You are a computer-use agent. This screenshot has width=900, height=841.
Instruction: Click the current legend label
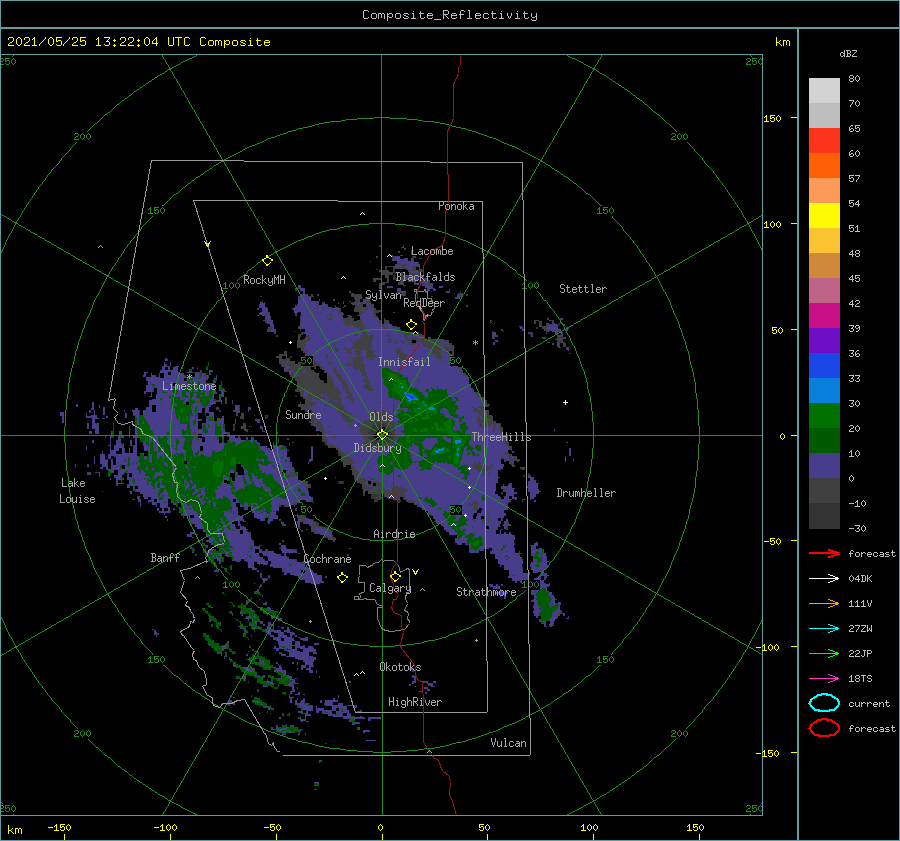[868, 703]
